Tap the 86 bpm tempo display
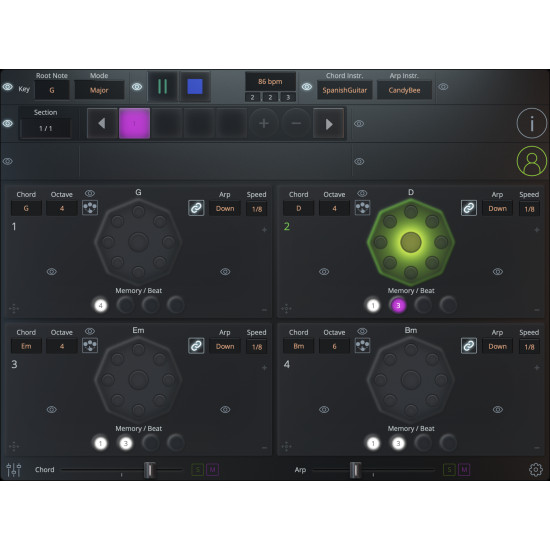This screenshot has height=550, width=550. click(270, 81)
